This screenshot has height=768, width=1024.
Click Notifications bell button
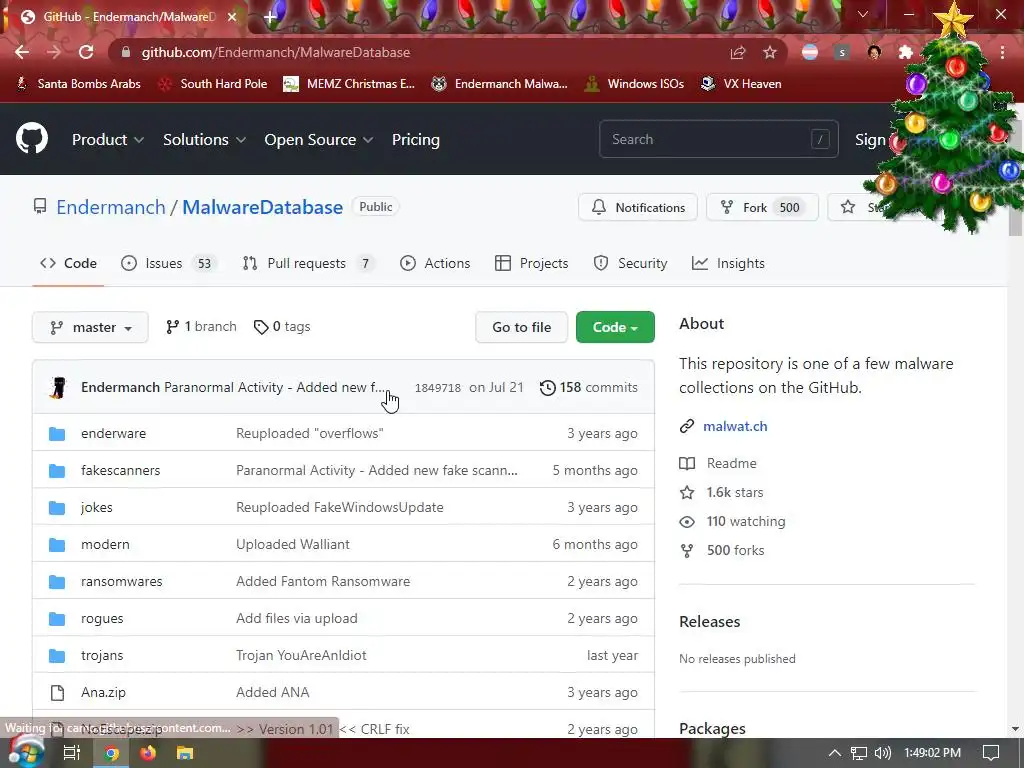pyautogui.click(x=638, y=208)
